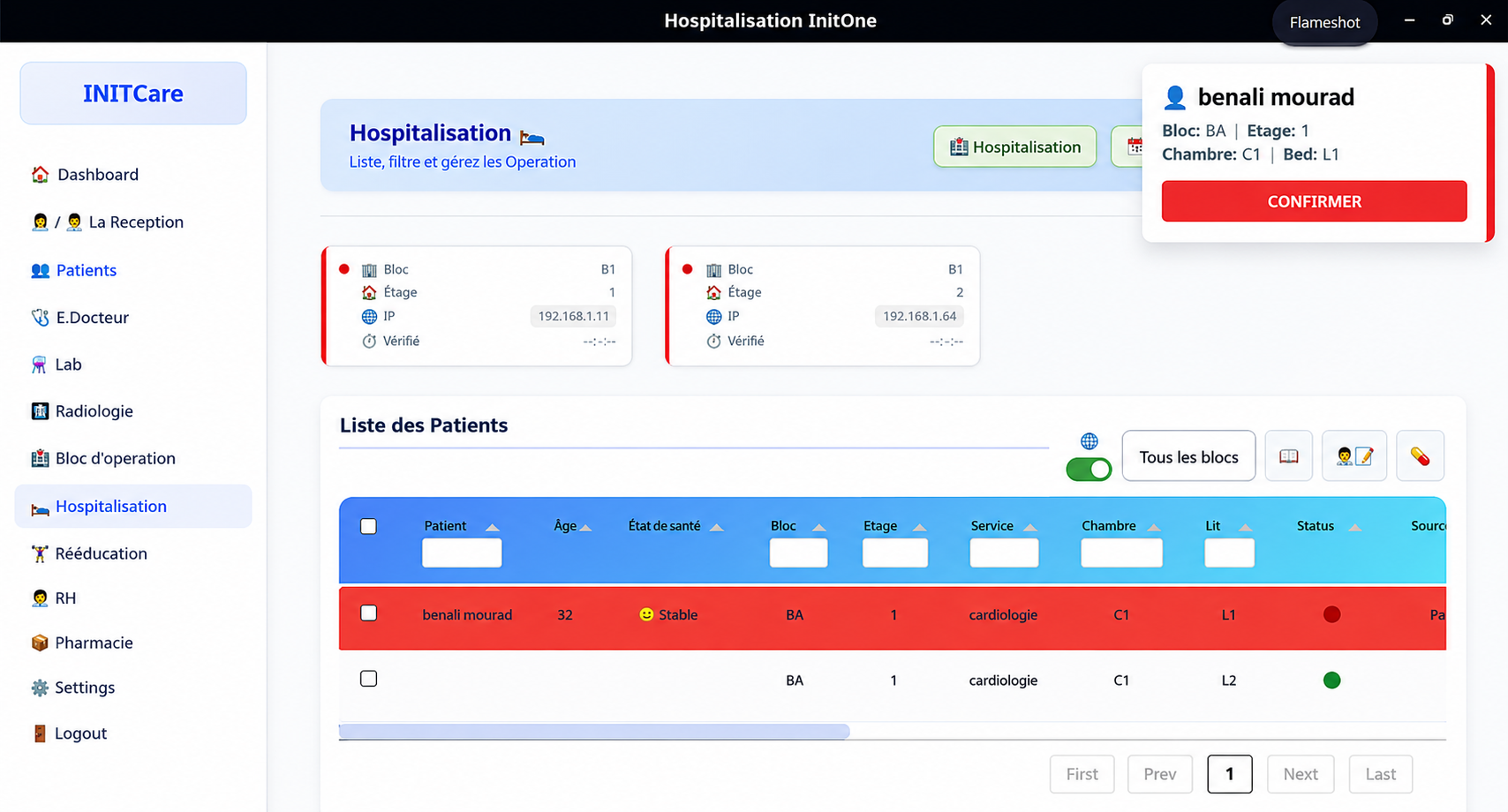
Task: Click the Lab microscope icon
Action: click(x=40, y=365)
